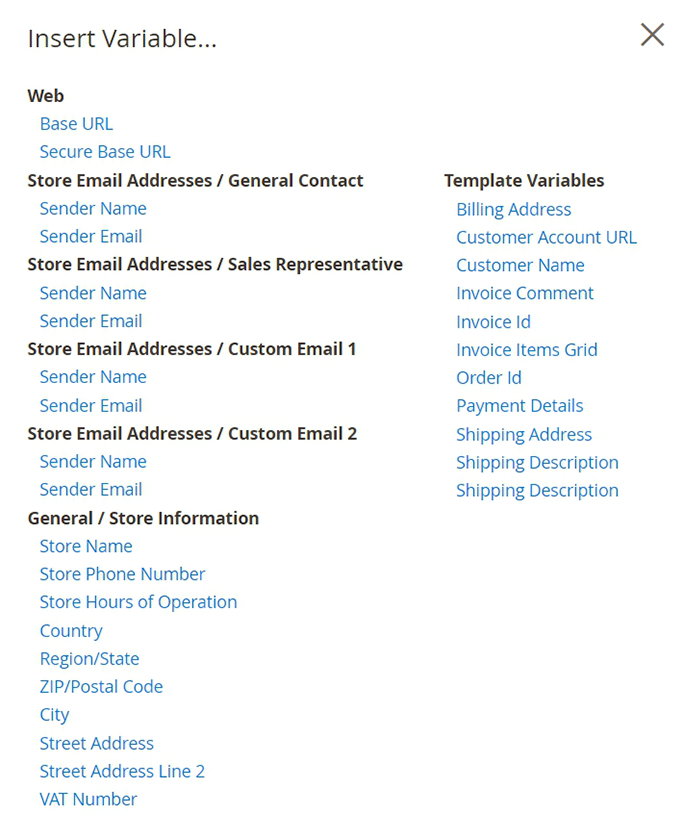Insert the Base URL variable
This screenshot has width=684, height=814.
76,124
